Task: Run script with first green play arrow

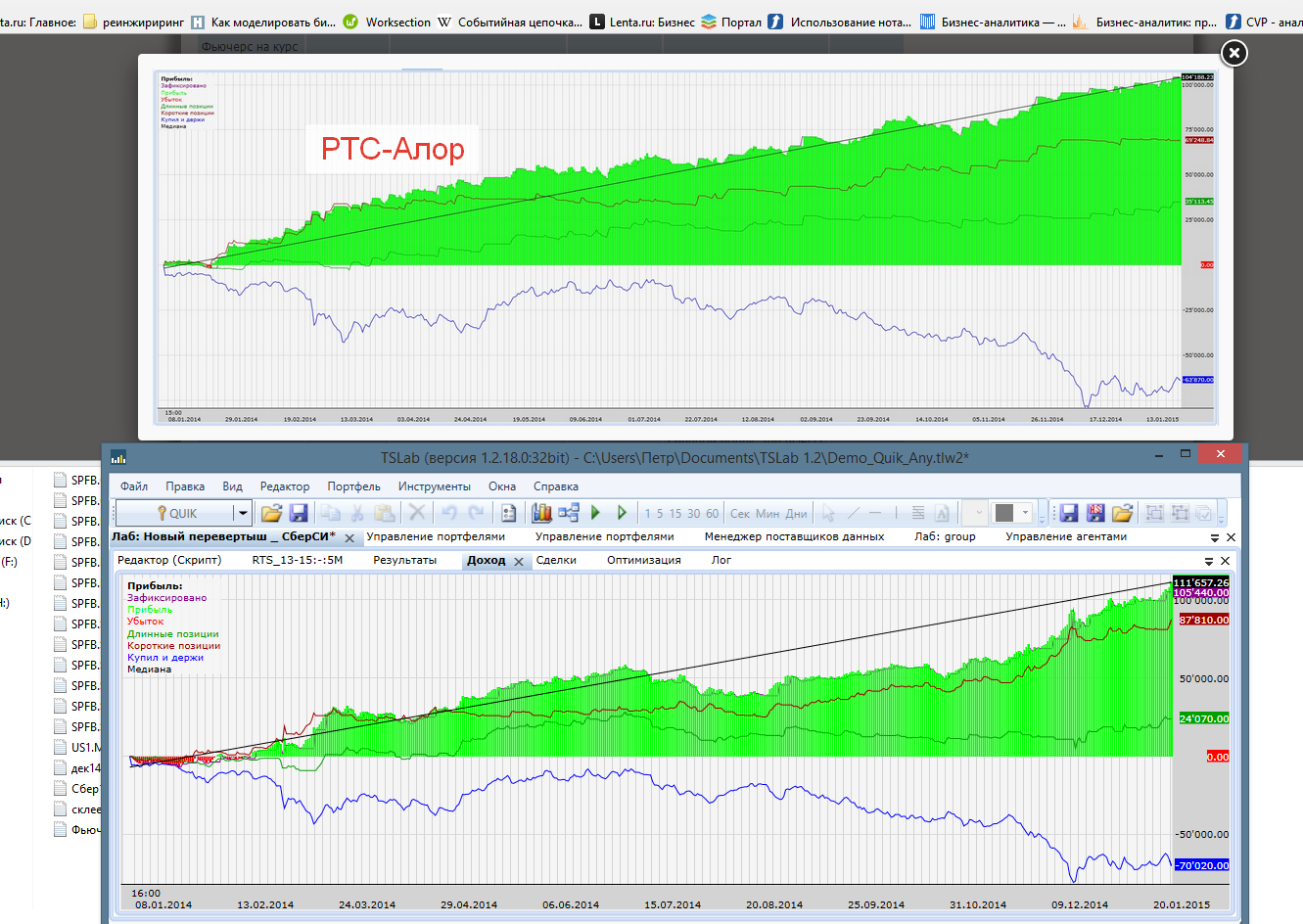Action: pyautogui.click(x=595, y=513)
